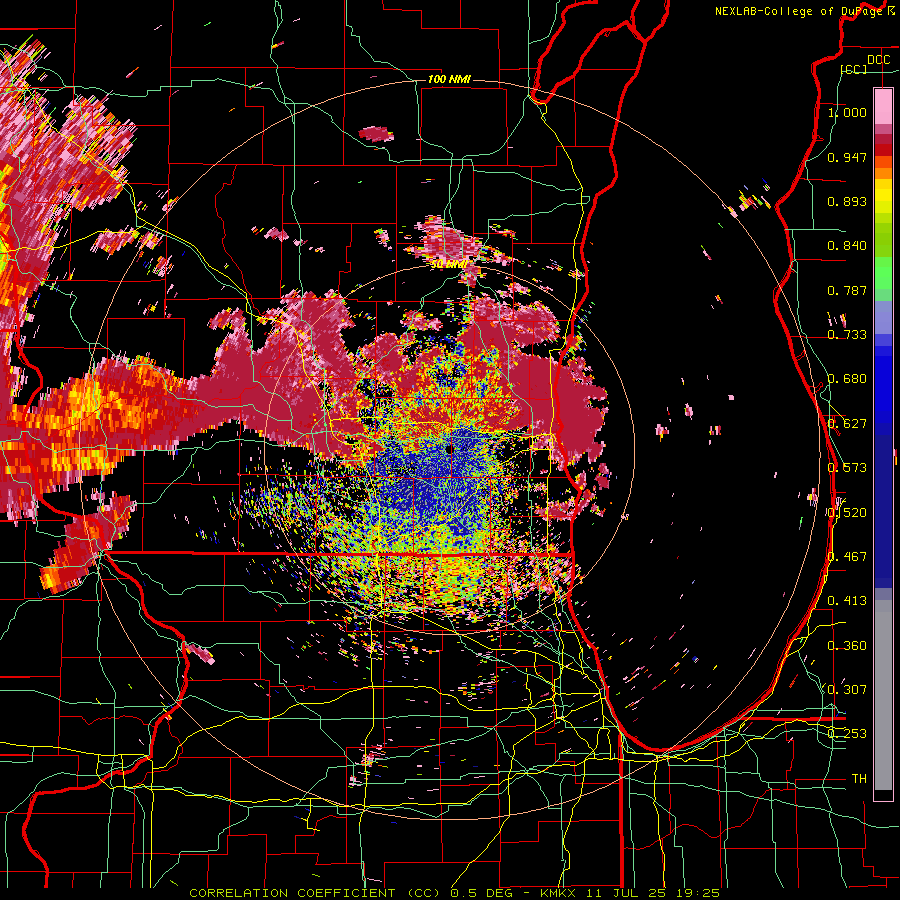900x900 pixels.
Task: Click the lavender segment near 0.733
Action: click(x=883, y=317)
